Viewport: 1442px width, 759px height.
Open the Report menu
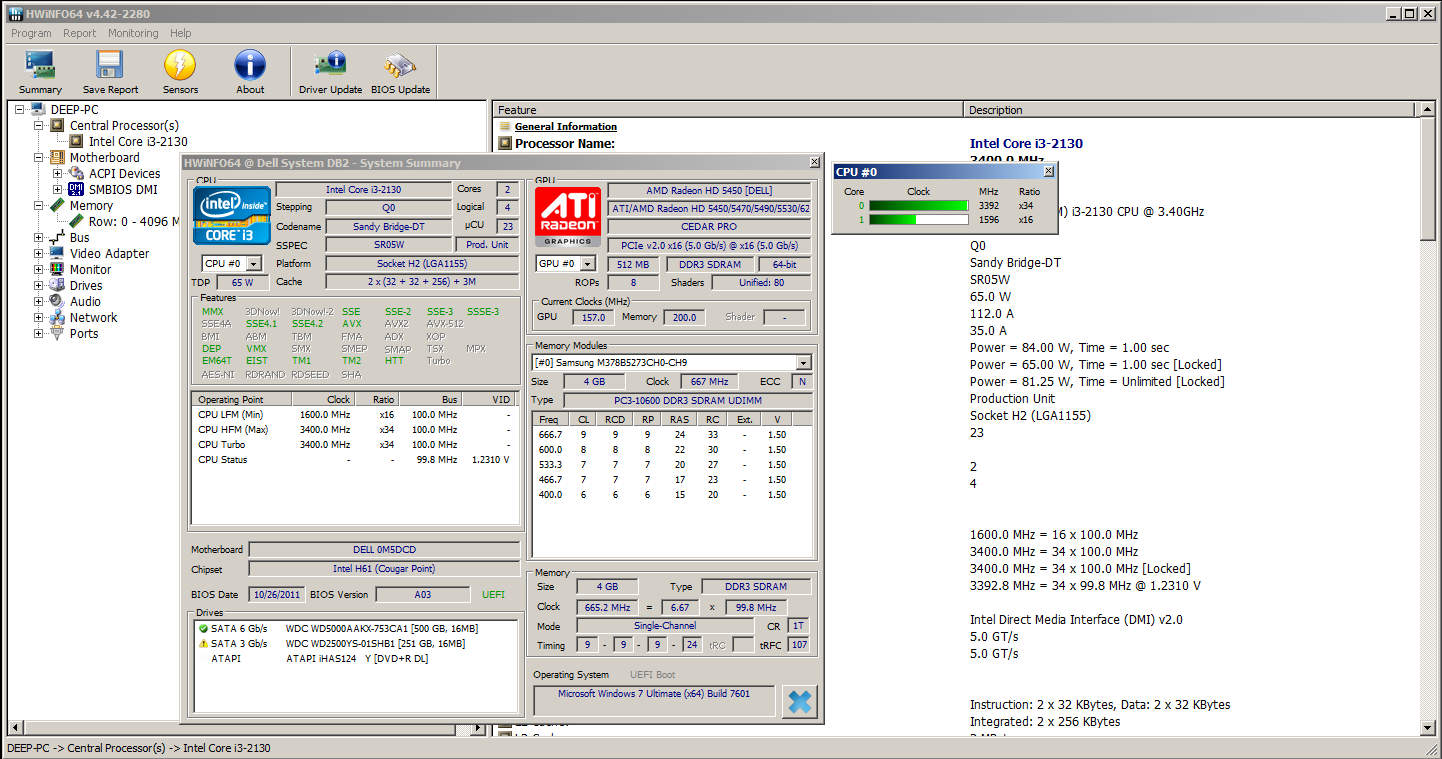80,33
